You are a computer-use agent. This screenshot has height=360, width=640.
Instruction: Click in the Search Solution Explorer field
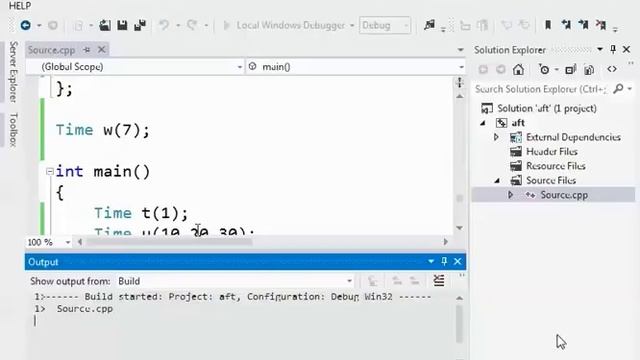pyautogui.click(x=541, y=89)
